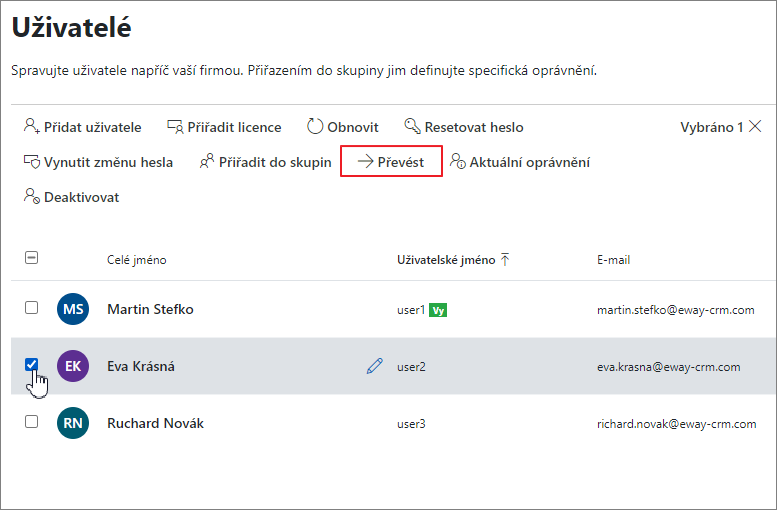Click the Vynutit změnu hesla shield icon

point(32,162)
